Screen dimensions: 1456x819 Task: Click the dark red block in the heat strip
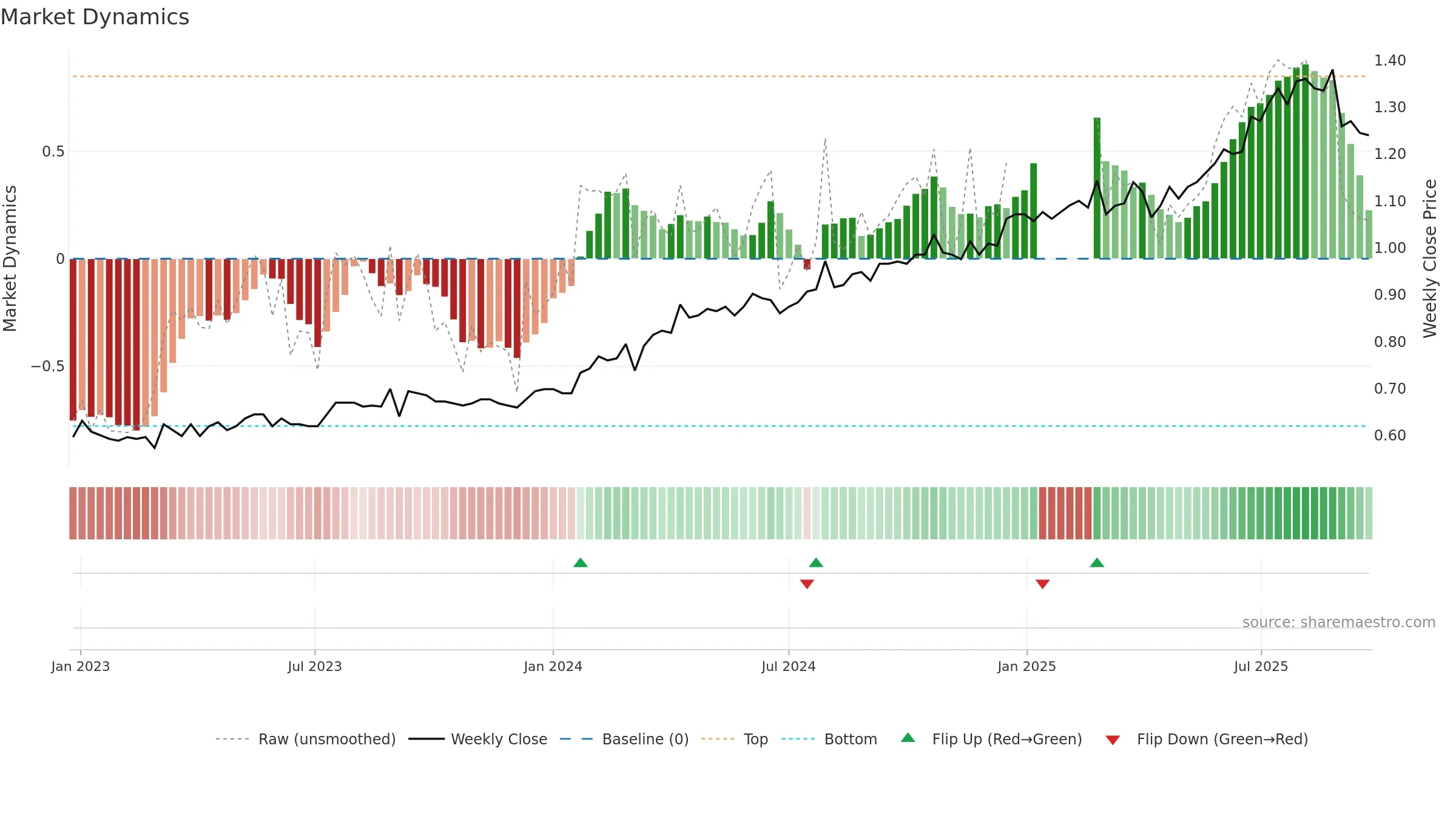pos(1065,513)
